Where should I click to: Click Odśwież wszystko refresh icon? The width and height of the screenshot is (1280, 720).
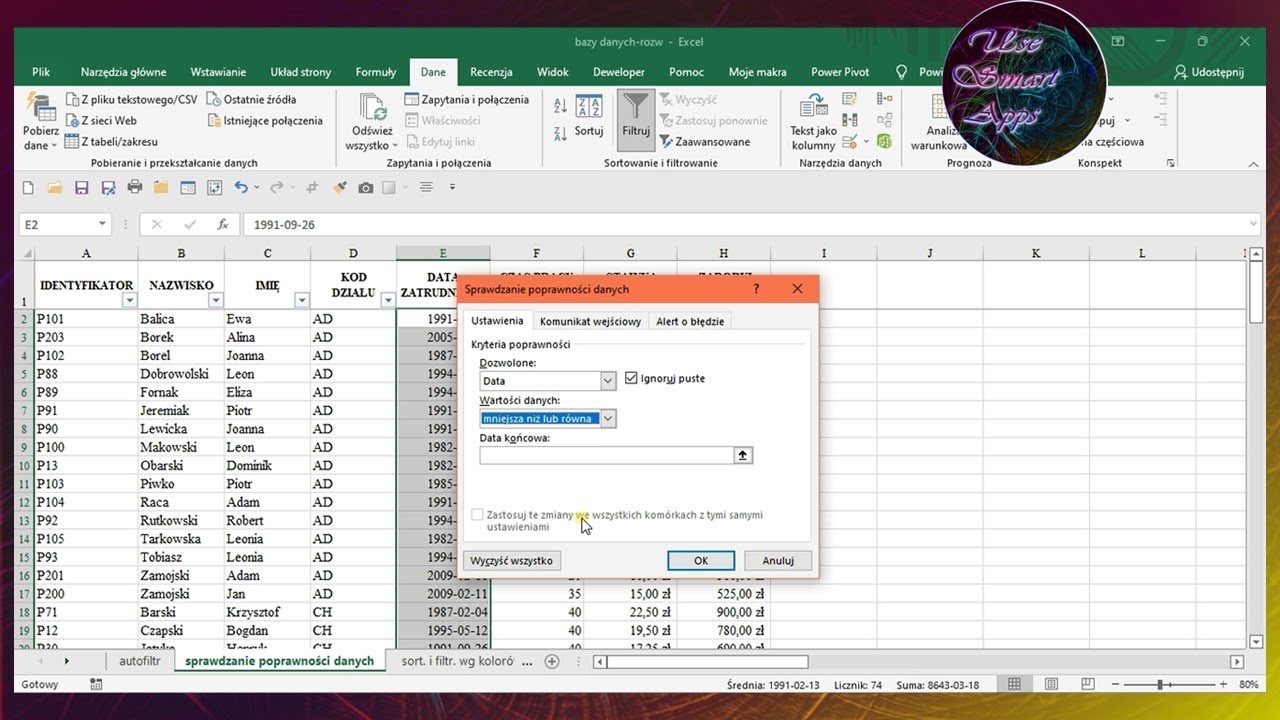[372, 108]
